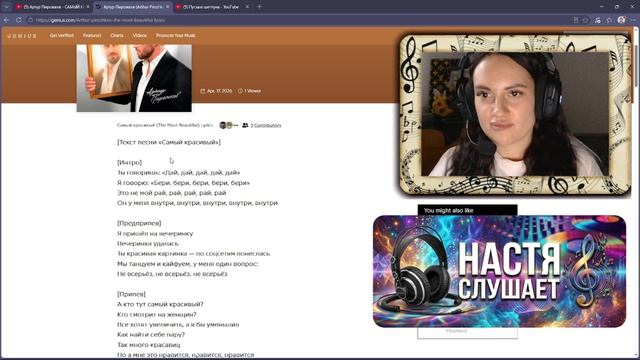The width and height of the screenshot is (640, 360).
Task: Click lyric 'Мы танцуем и кайфуем'
Action: pyautogui.click(x=187, y=264)
